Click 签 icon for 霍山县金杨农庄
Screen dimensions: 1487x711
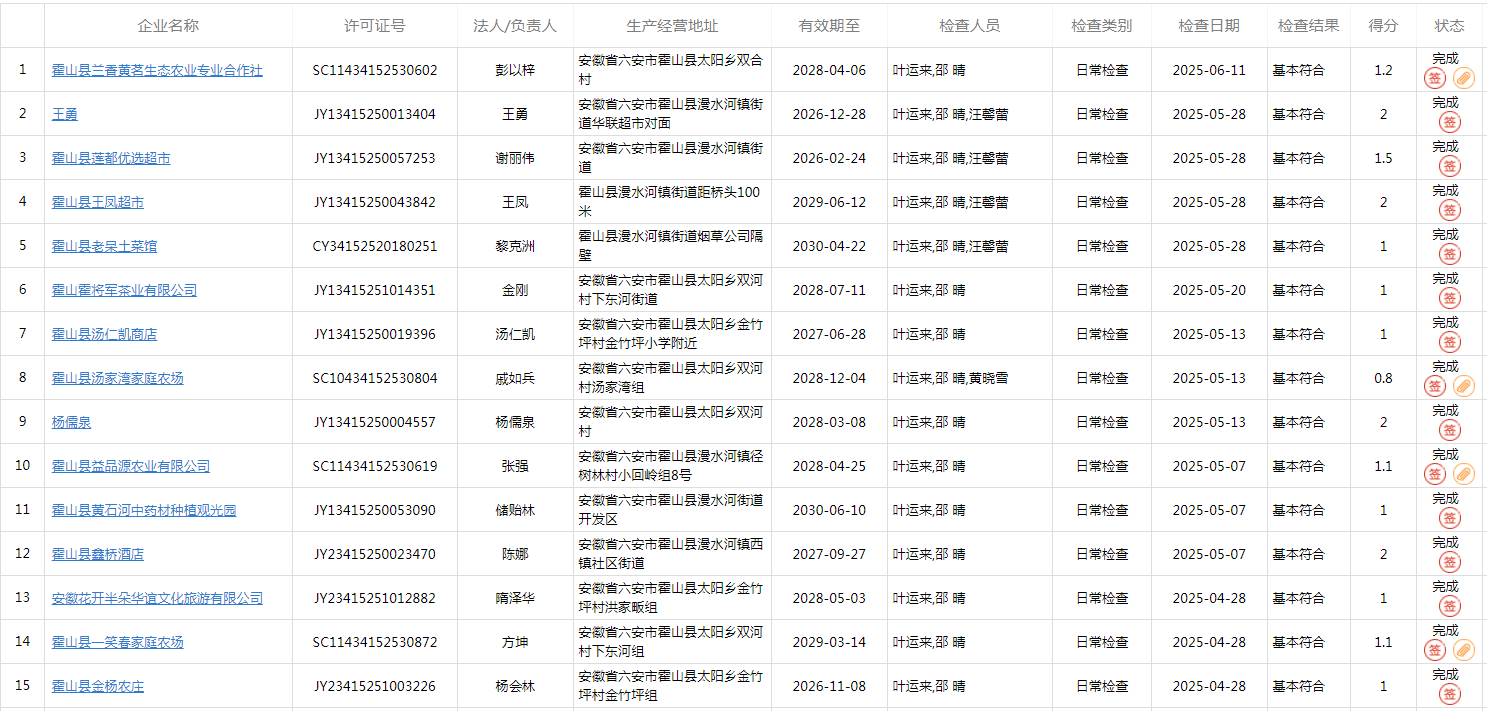coord(1449,694)
